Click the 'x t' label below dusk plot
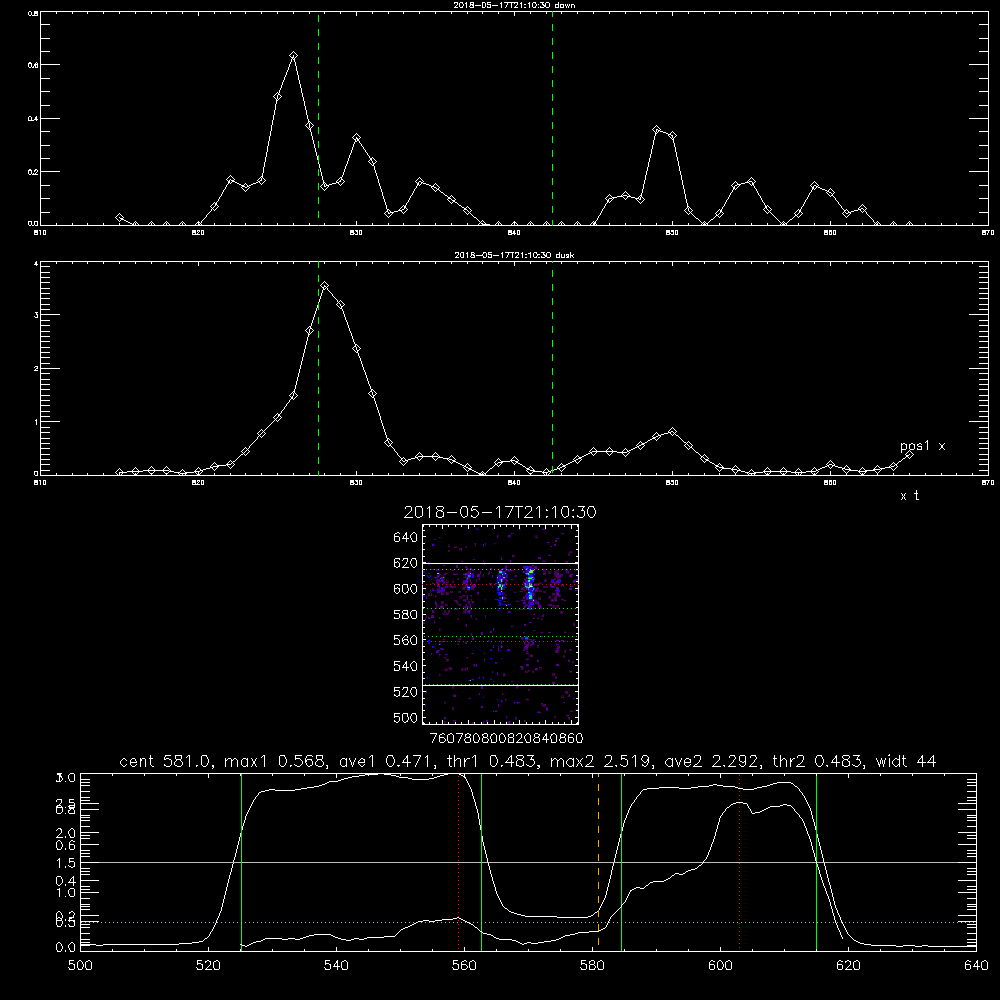1000x1000 pixels. click(909, 496)
